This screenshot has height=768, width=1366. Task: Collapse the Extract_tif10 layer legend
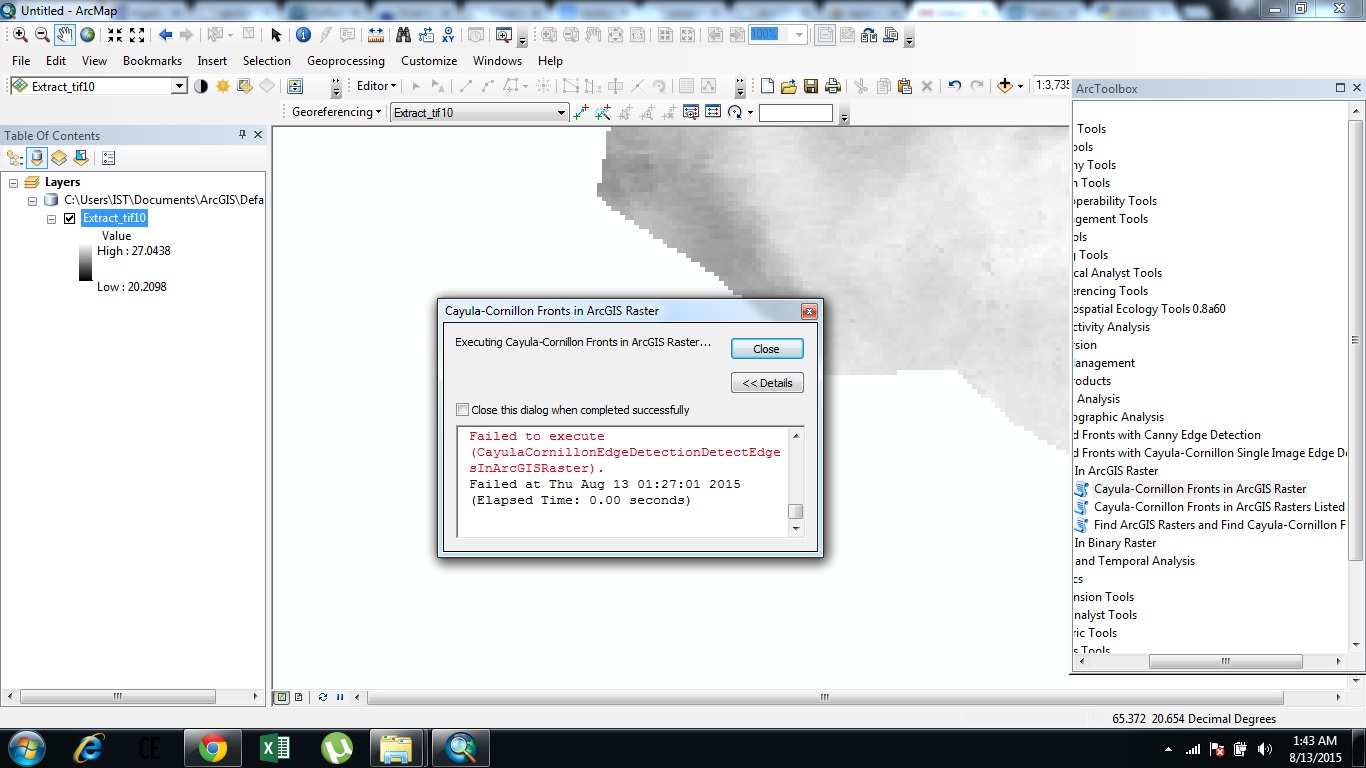click(x=51, y=219)
